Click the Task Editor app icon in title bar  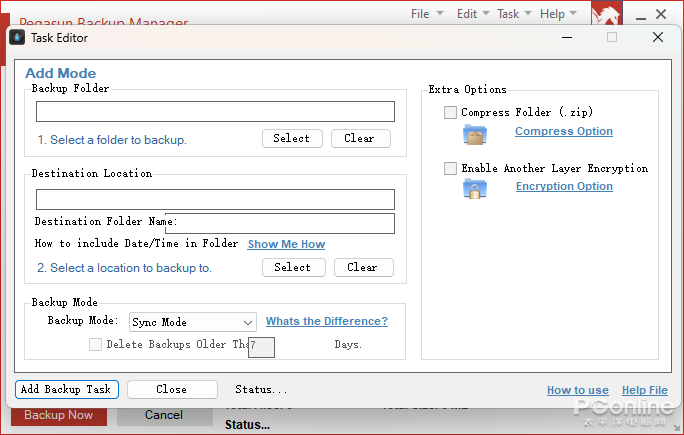(17, 38)
